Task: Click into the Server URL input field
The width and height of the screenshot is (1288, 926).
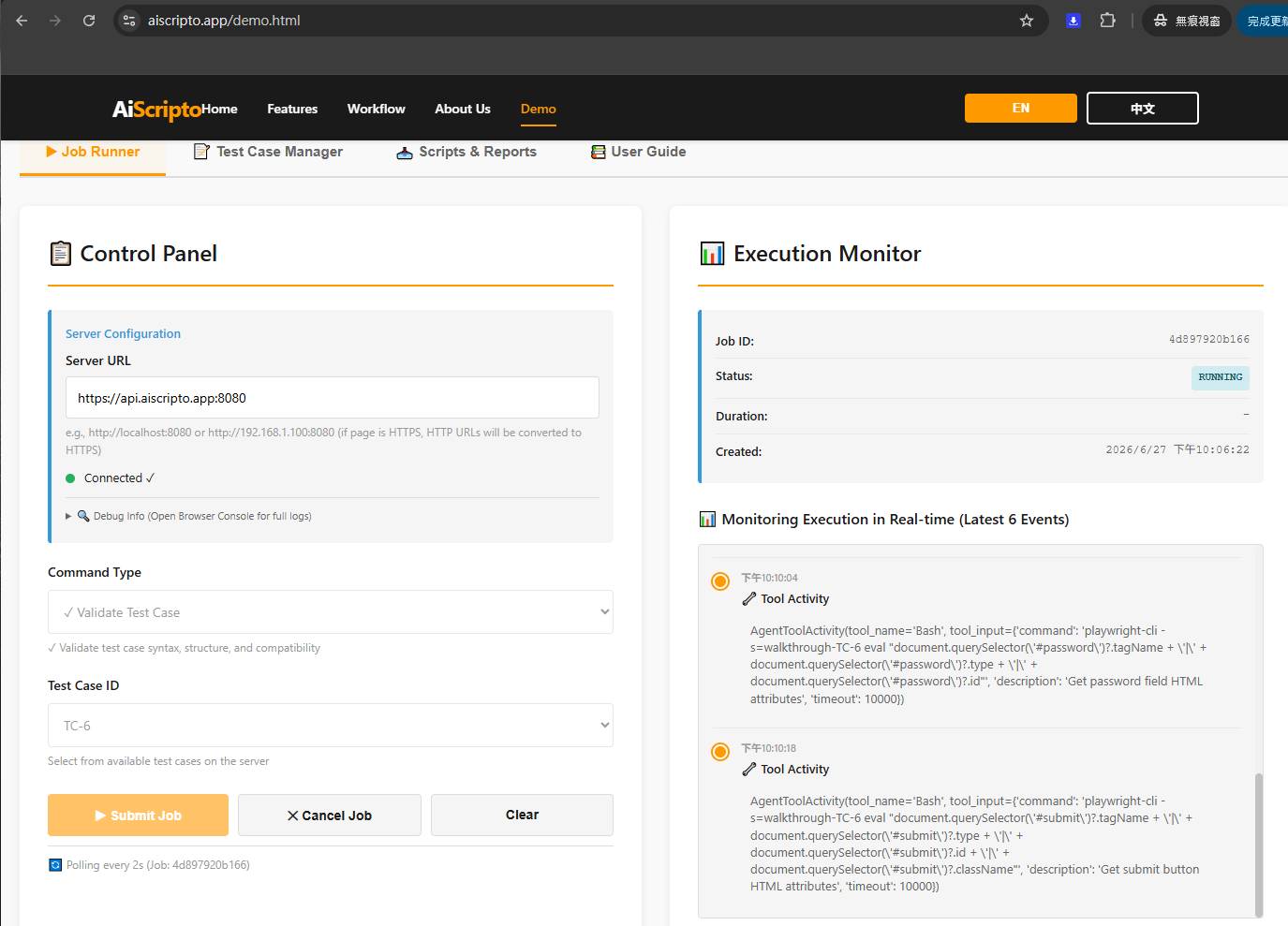Action: [x=333, y=398]
